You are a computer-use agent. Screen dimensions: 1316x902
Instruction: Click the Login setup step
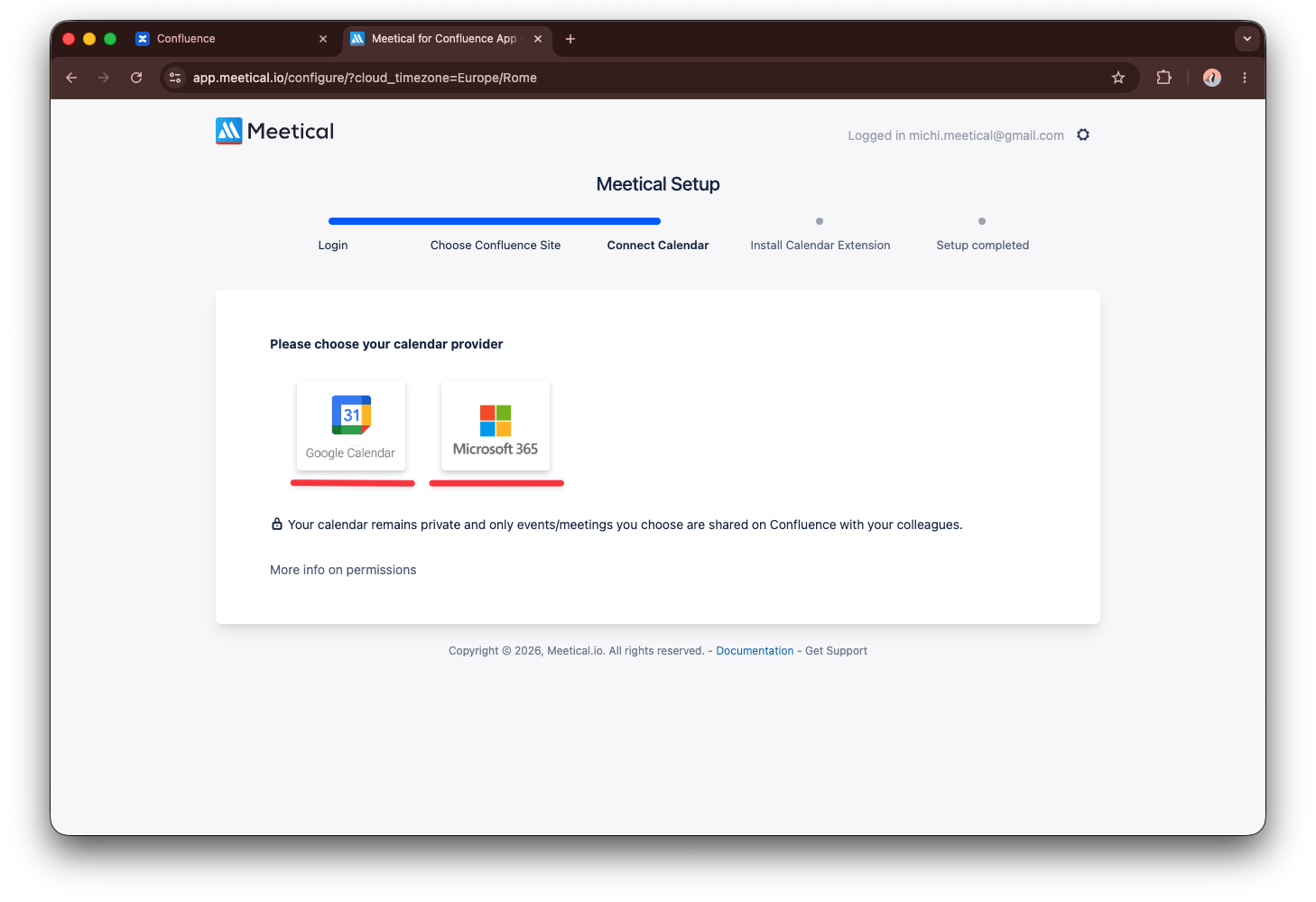pyautogui.click(x=333, y=246)
